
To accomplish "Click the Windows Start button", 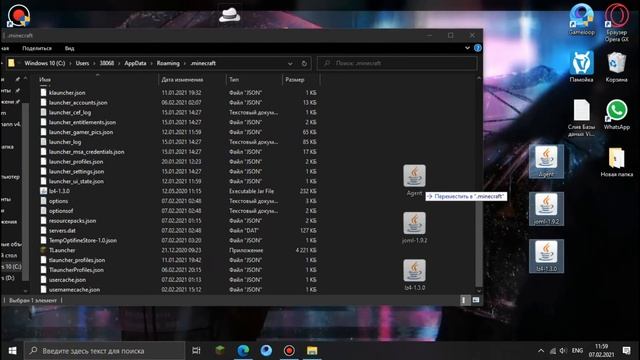I will 12,351.
